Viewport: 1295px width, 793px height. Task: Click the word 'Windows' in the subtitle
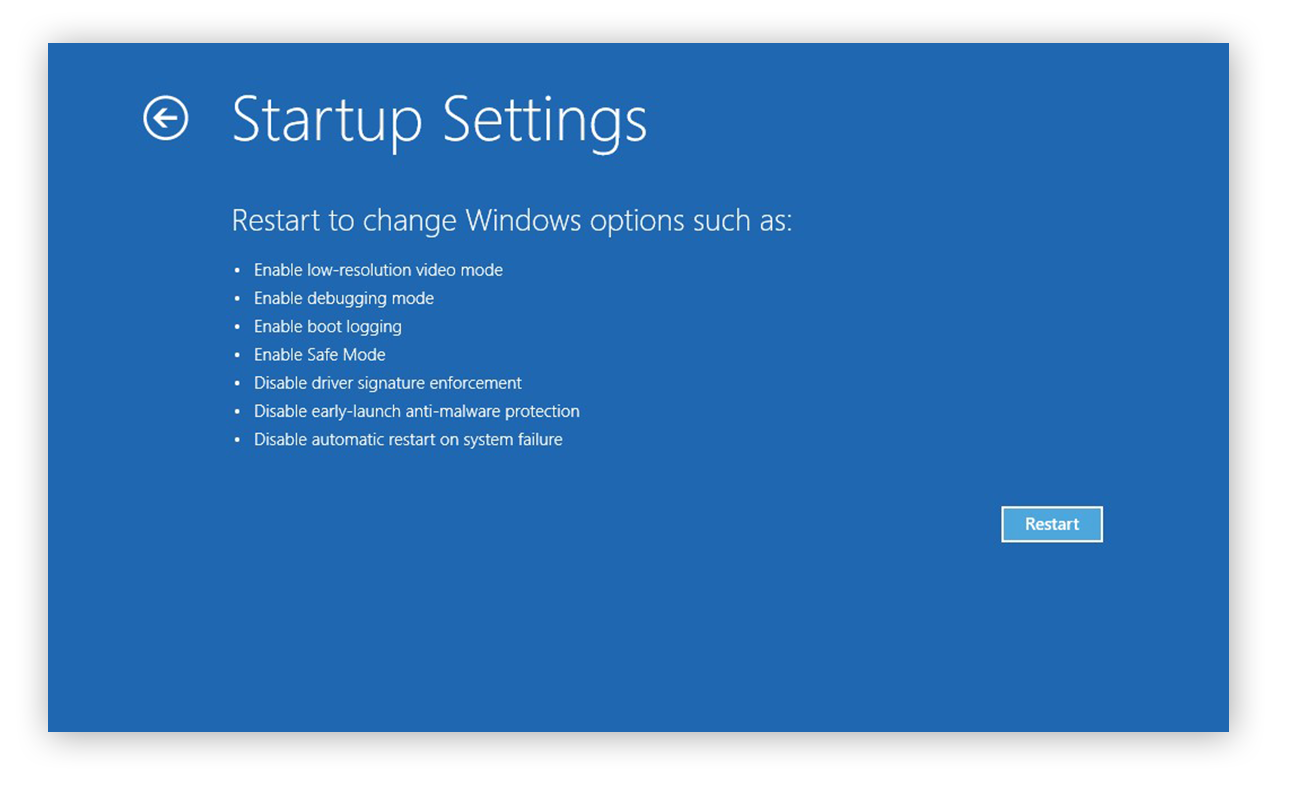[x=524, y=220]
